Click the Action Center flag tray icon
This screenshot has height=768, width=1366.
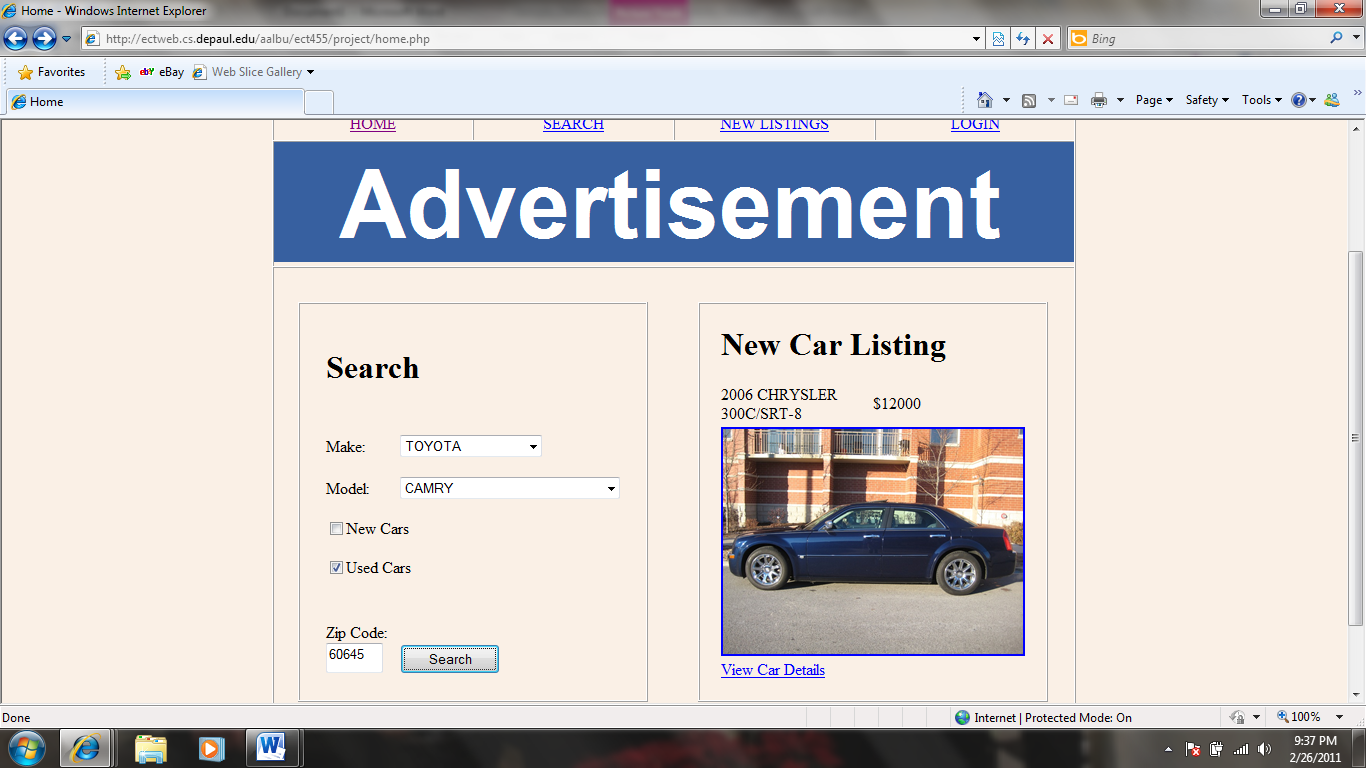click(1193, 748)
